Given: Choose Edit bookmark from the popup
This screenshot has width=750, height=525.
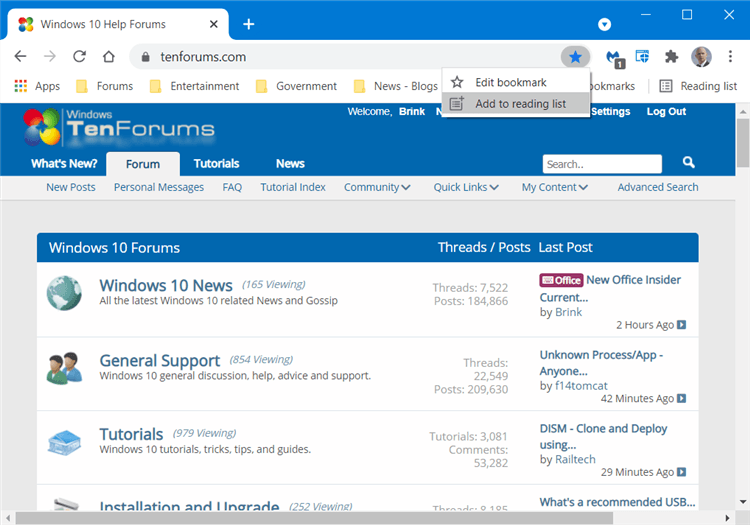Looking at the screenshot, I should (x=516, y=82).
